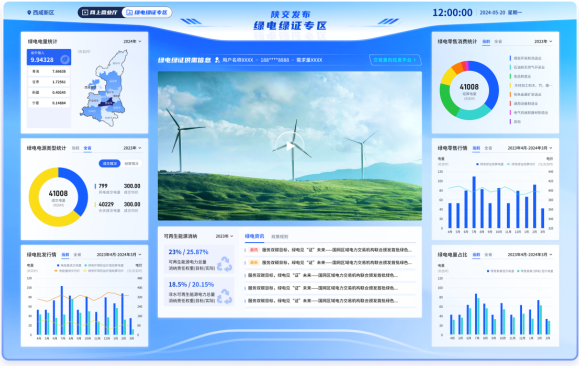Open the 2023年 dropdown in 可再生能源消纳
This screenshot has width=579, height=366.
(x=224, y=236)
